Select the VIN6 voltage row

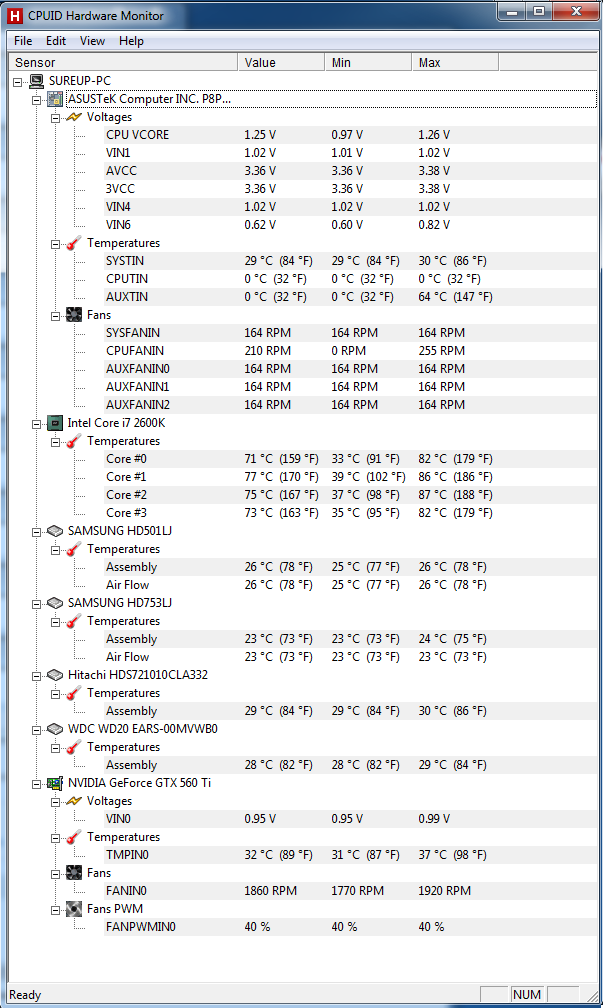[350, 225]
